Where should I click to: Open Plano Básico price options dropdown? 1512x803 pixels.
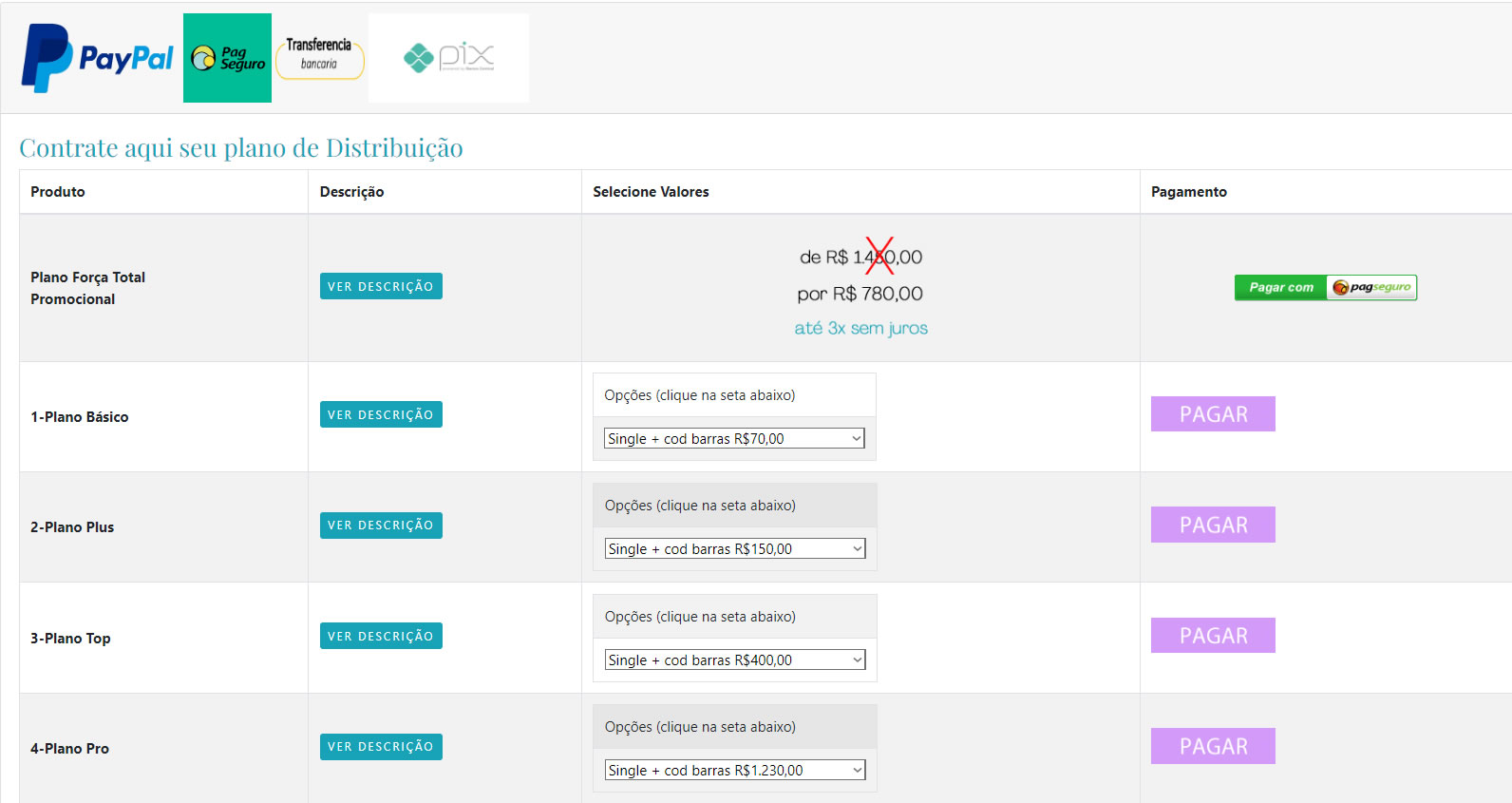click(733, 438)
